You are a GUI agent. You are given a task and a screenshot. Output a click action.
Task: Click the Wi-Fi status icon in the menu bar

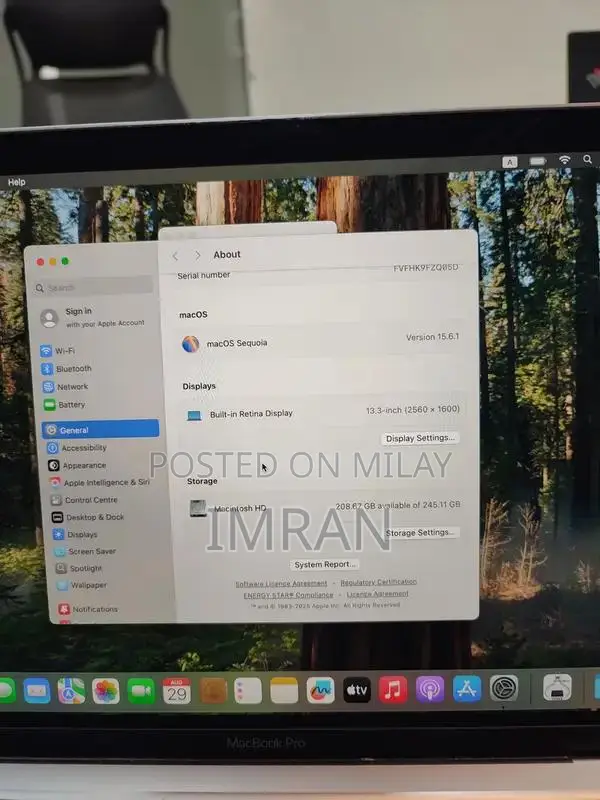[x=564, y=160]
